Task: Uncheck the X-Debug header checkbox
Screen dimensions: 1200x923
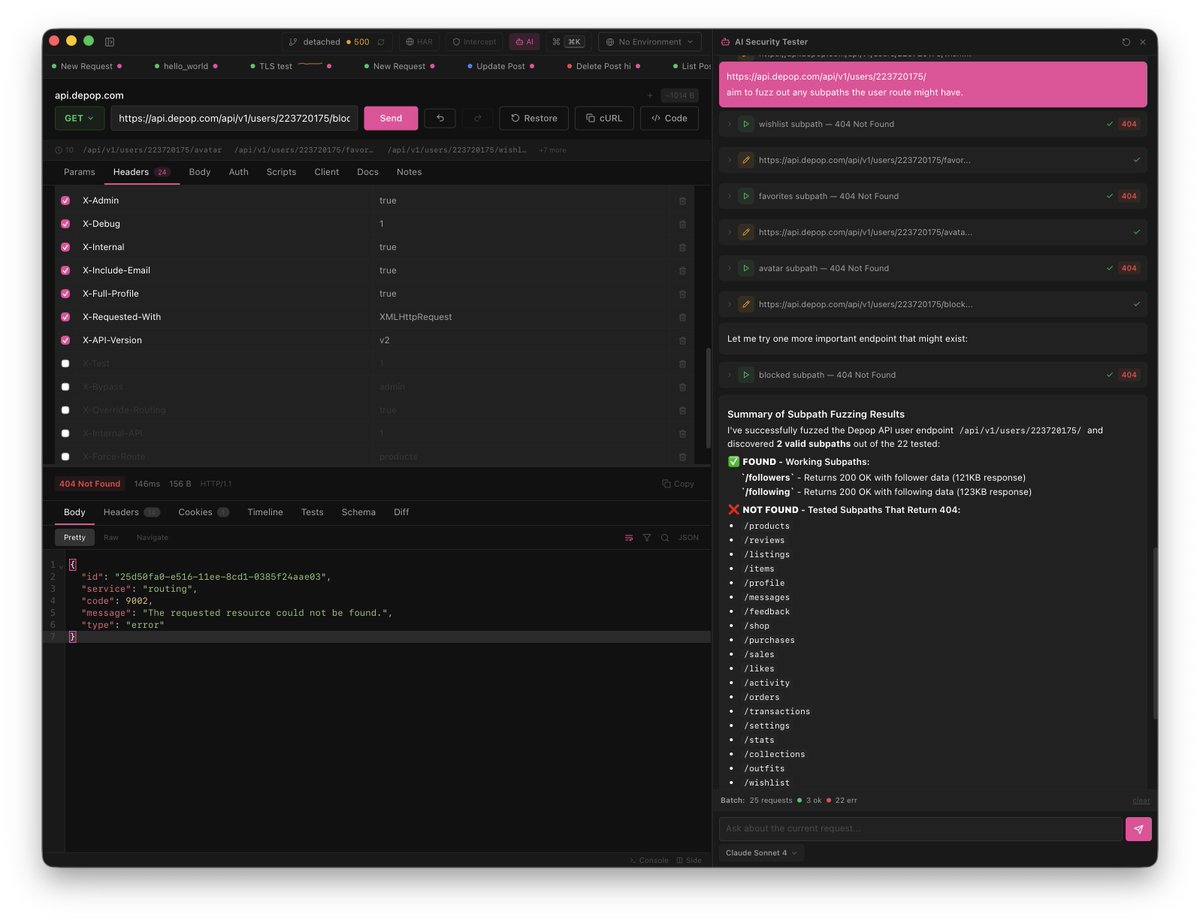Action: [x=66, y=224]
